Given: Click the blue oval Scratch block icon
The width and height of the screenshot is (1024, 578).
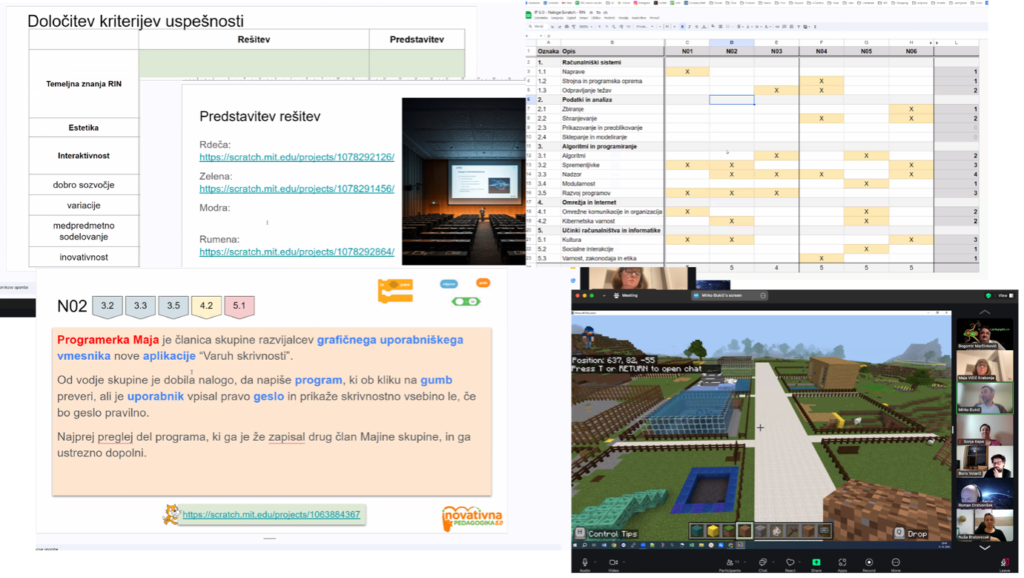Looking at the screenshot, I should (449, 283).
